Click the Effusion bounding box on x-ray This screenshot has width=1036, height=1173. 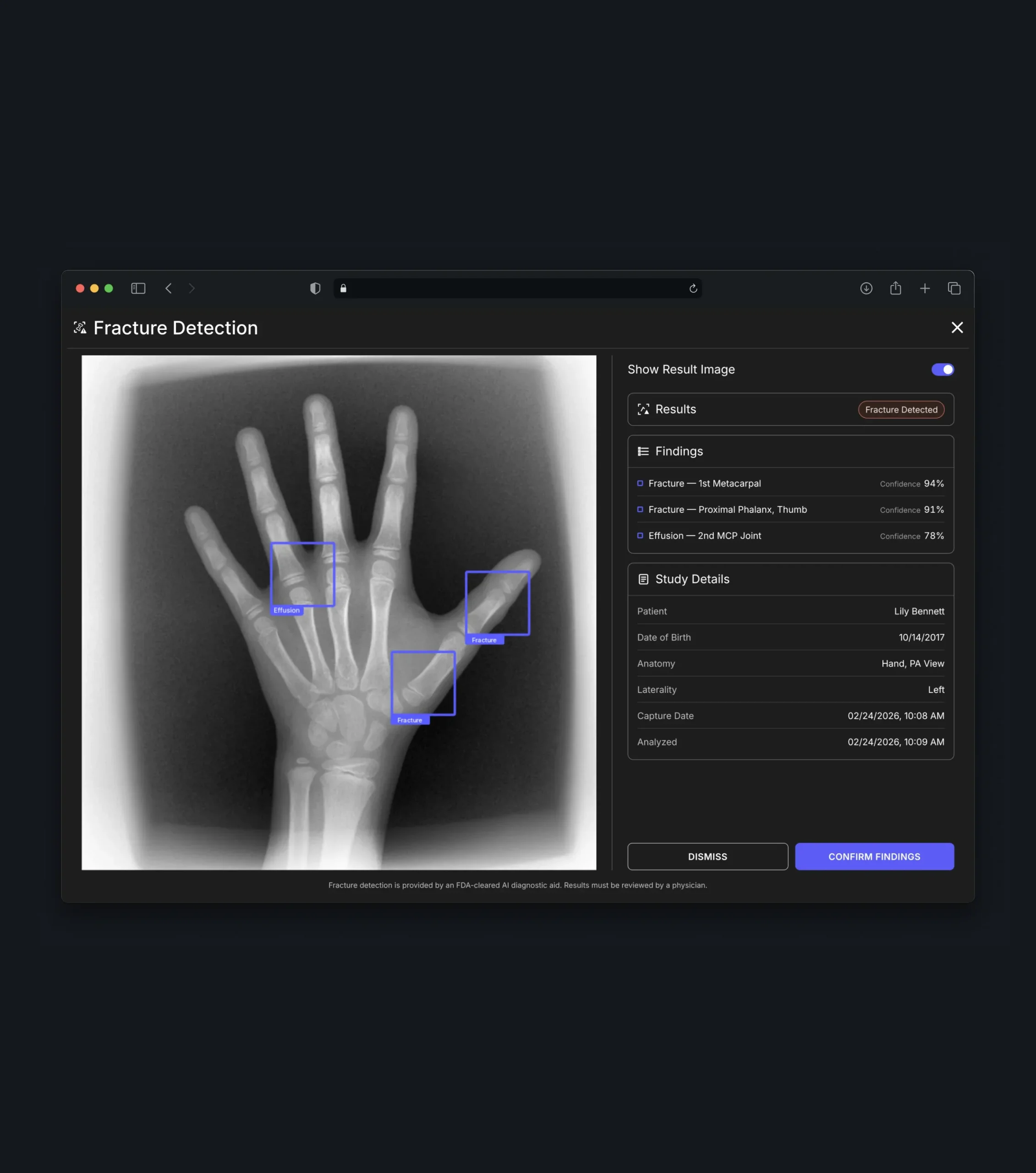[302, 574]
